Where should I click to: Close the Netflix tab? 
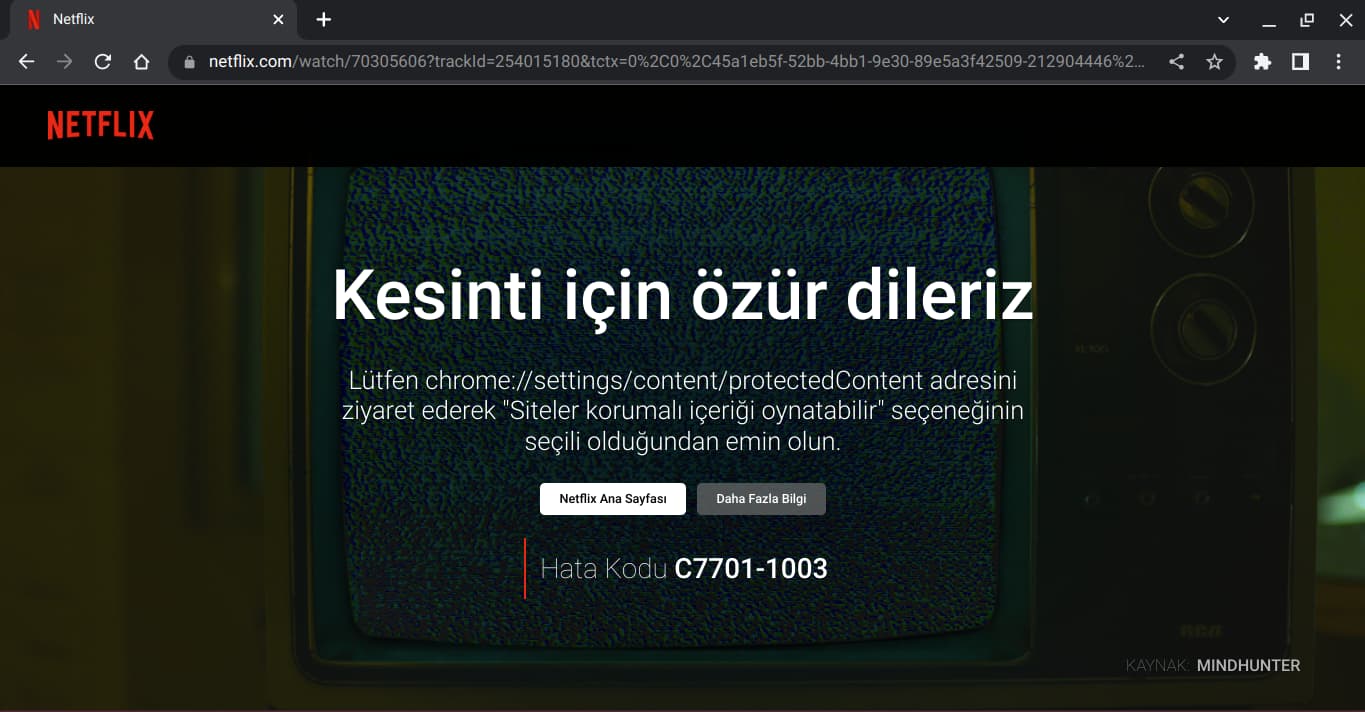point(278,19)
